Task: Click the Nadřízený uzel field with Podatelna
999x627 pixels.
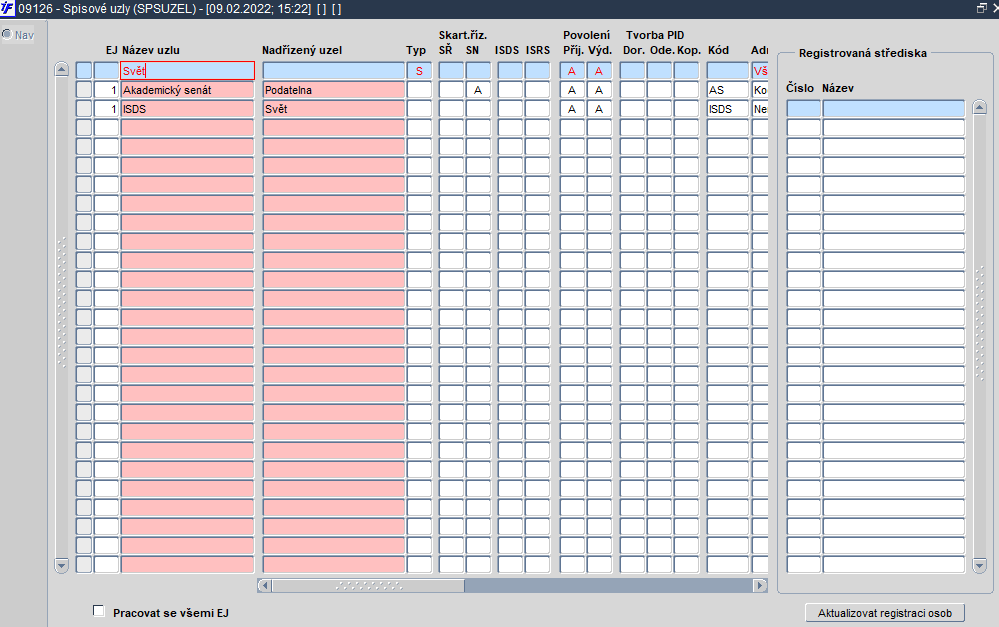Action: (334, 90)
